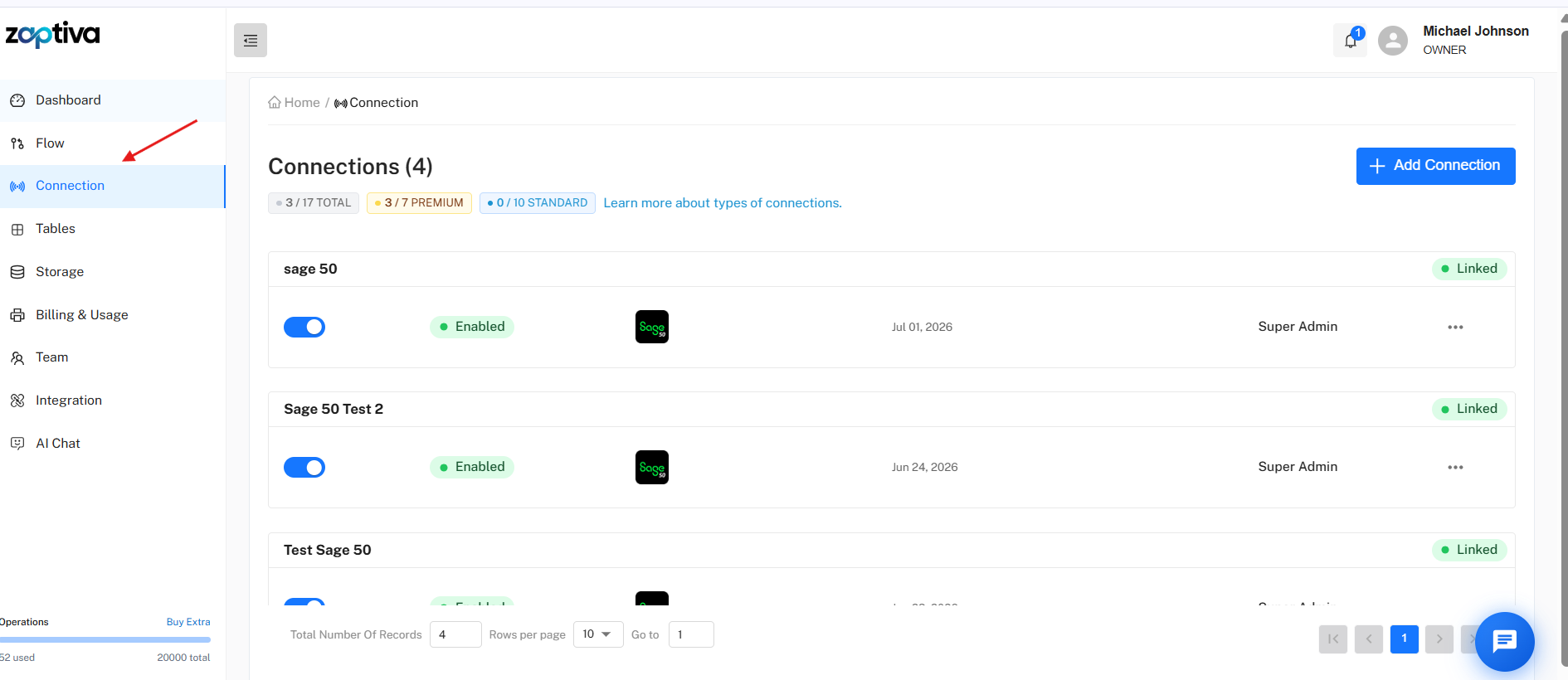1568x680 pixels.
Task: Click the Linked status of Sage 50 Test 2
Action: coord(1469,409)
